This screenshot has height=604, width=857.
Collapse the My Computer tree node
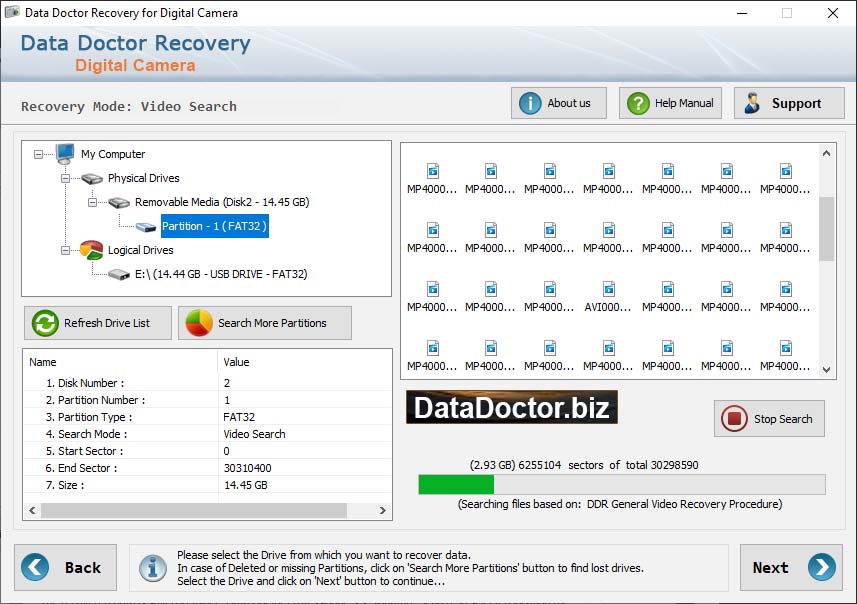[39, 154]
